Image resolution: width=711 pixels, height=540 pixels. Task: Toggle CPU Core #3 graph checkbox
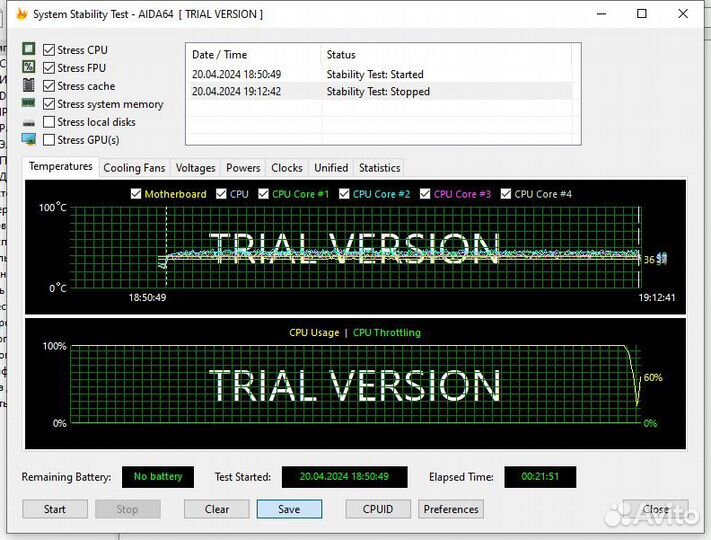pos(425,194)
